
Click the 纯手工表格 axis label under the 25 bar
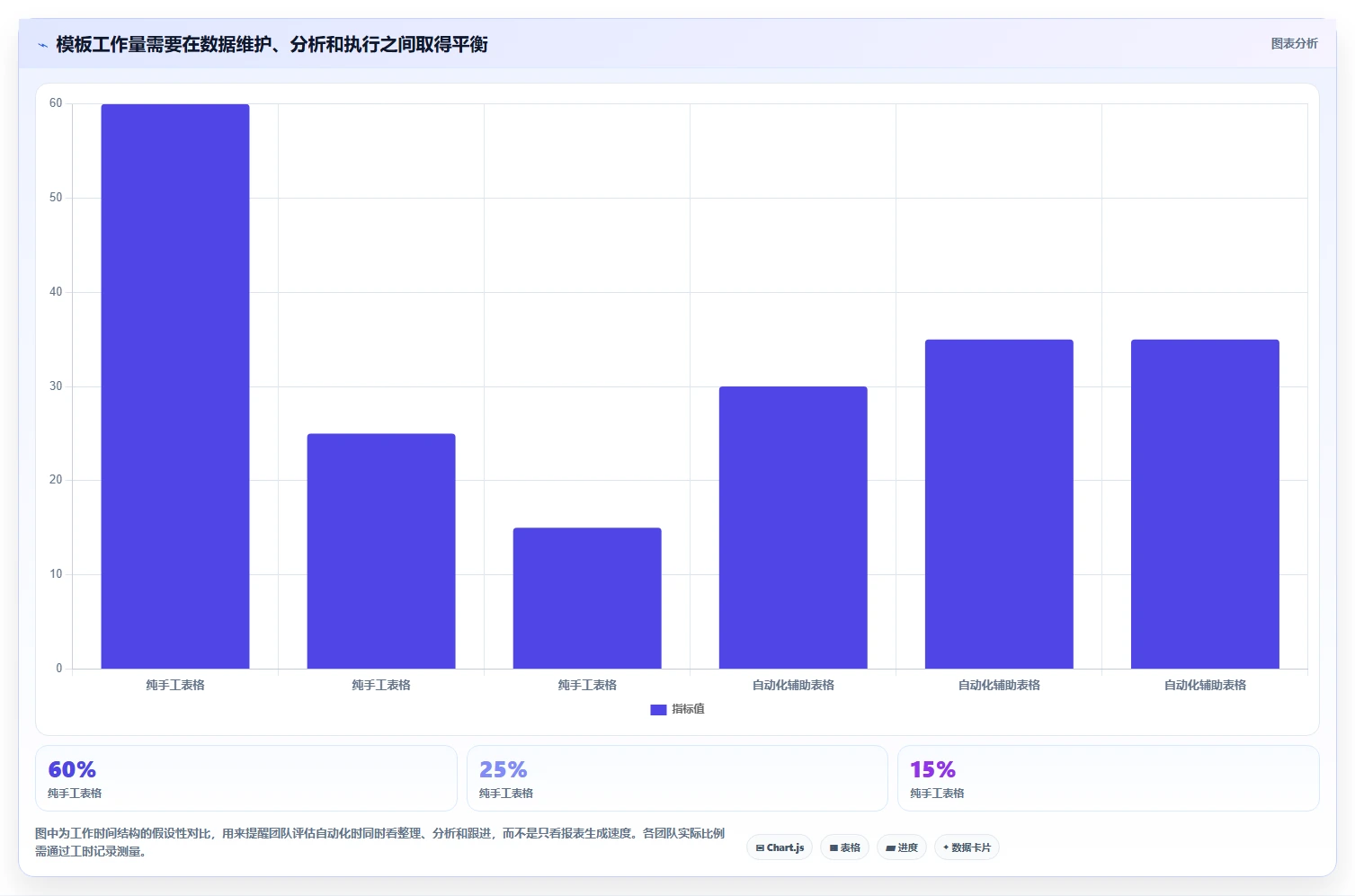pyautogui.click(x=381, y=685)
